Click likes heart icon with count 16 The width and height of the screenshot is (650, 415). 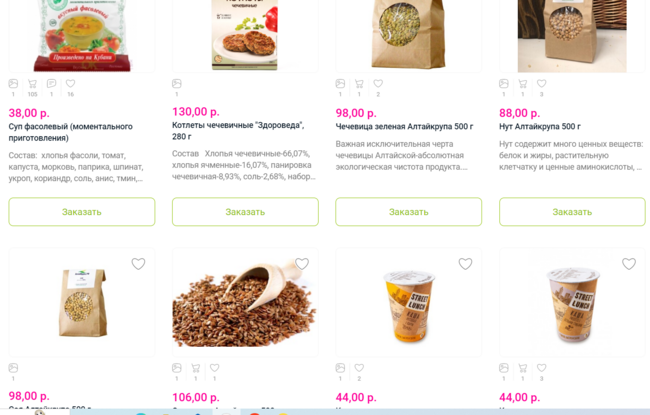coord(70,84)
